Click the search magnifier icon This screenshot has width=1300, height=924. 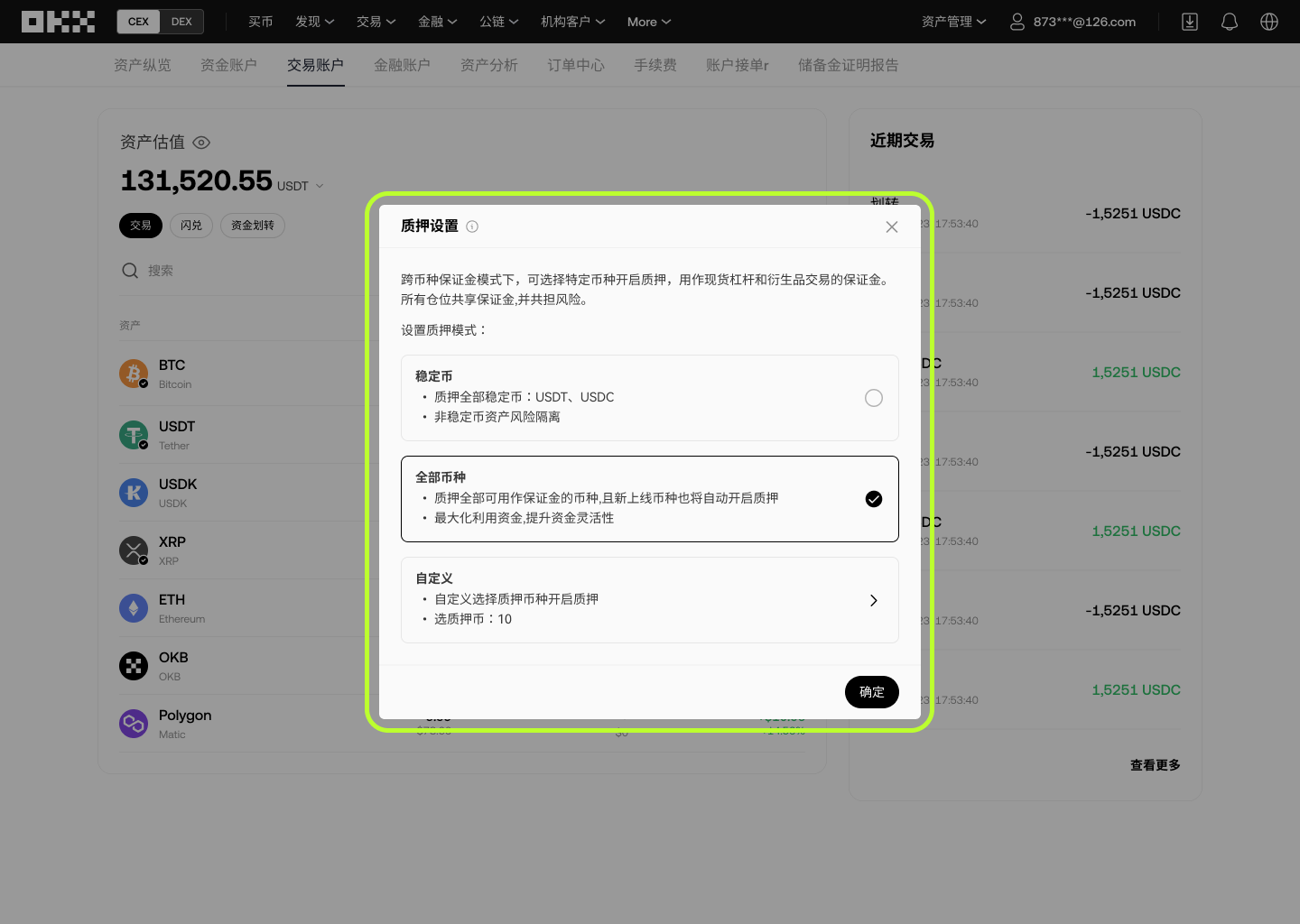(130, 271)
